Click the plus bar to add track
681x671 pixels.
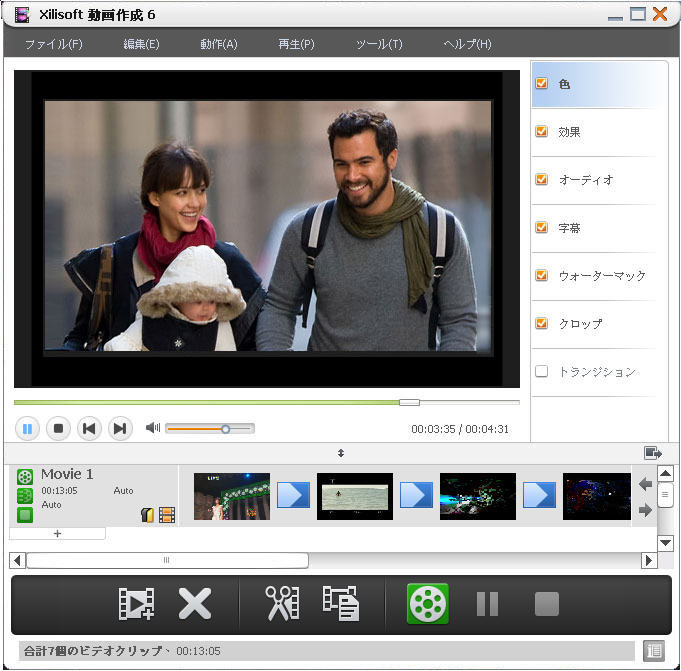click(x=57, y=534)
